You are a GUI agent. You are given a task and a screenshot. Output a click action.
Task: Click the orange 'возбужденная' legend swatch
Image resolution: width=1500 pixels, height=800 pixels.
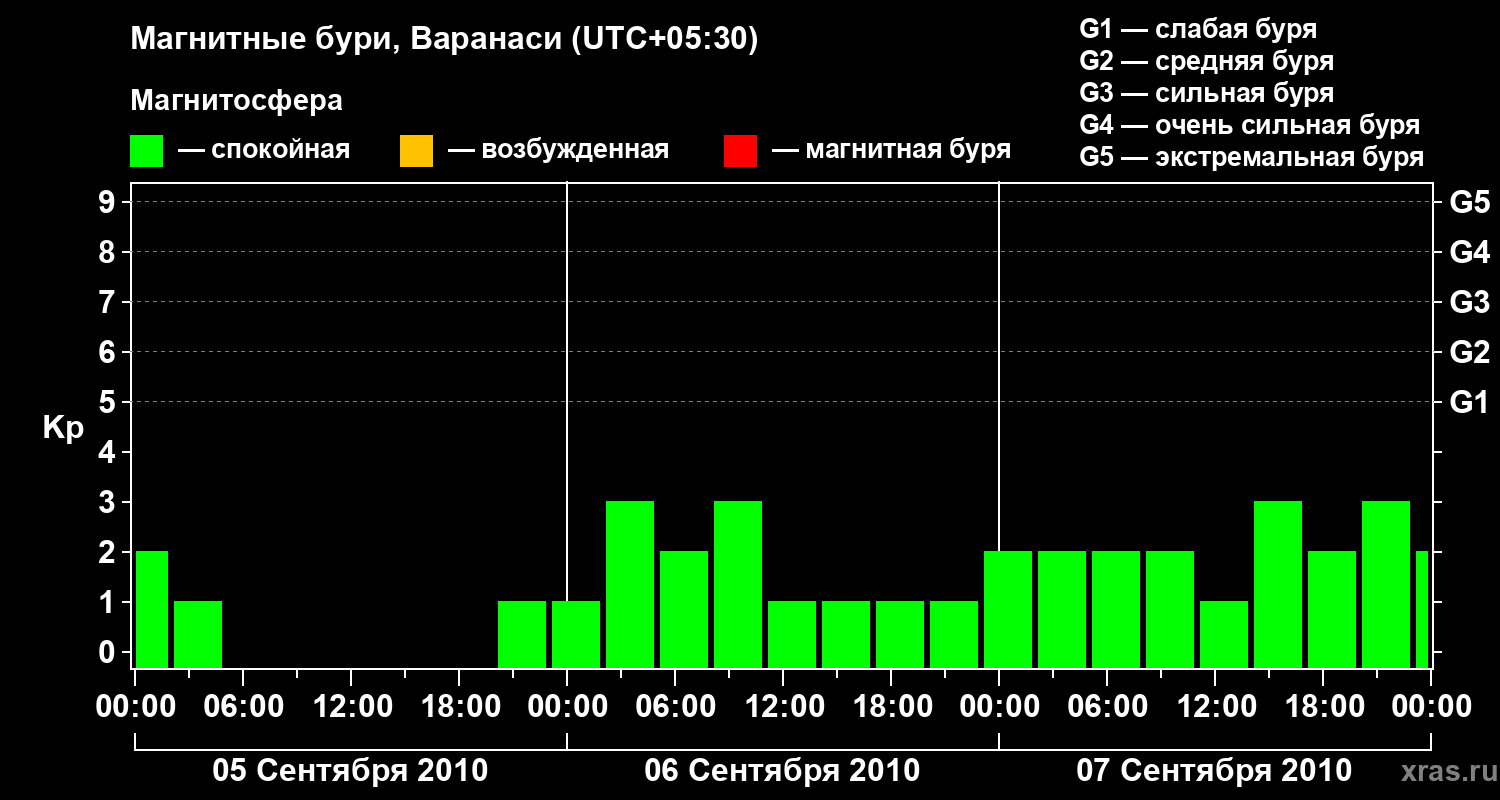pyautogui.click(x=416, y=151)
